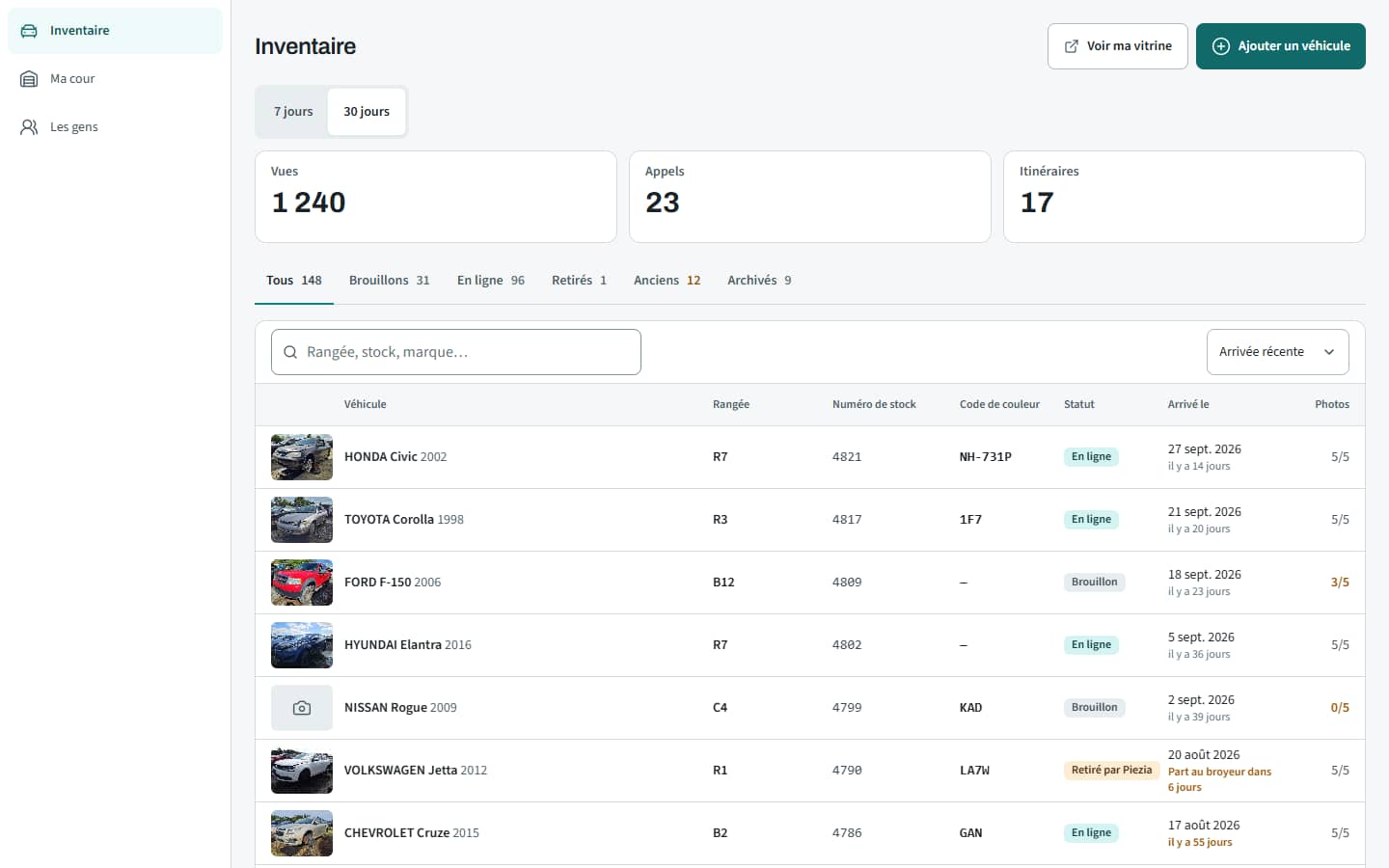Click stock number 4817
The width and height of the screenshot is (1389, 868).
(x=847, y=520)
